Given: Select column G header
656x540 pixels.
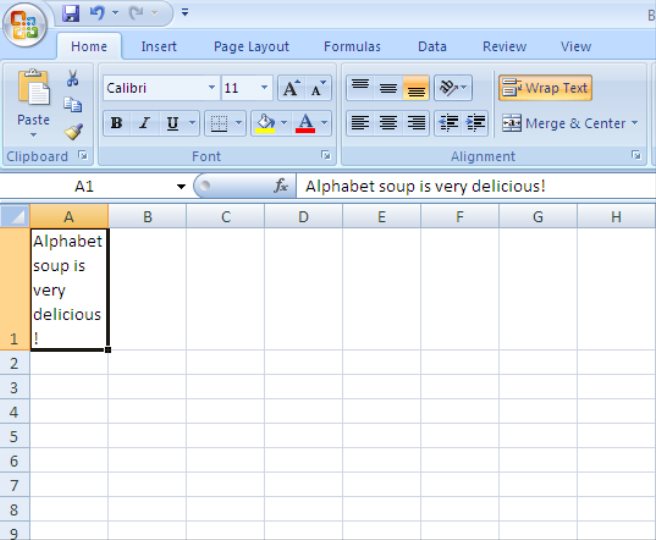Looking at the screenshot, I should [x=538, y=216].
